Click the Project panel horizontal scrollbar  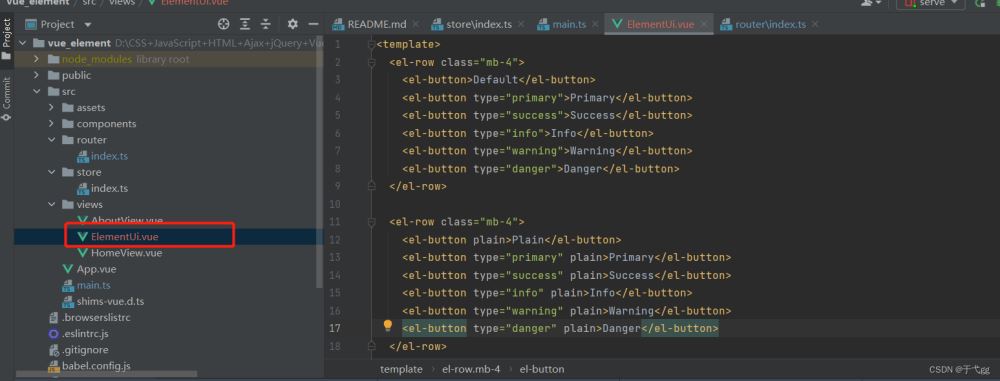click(106, 374)
